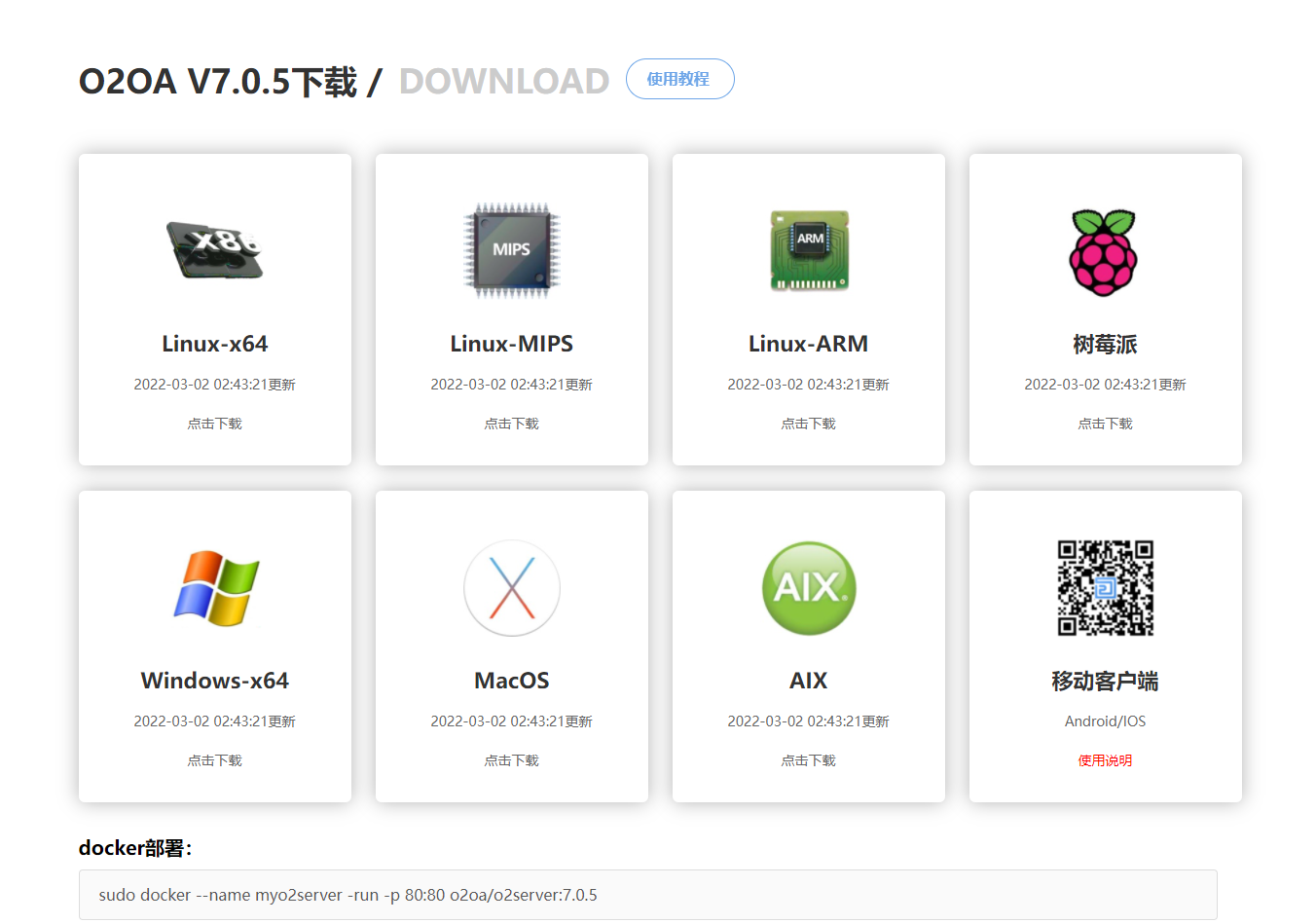
Task: Select the Linux-ARM title
Action: (x=809, y=344)
